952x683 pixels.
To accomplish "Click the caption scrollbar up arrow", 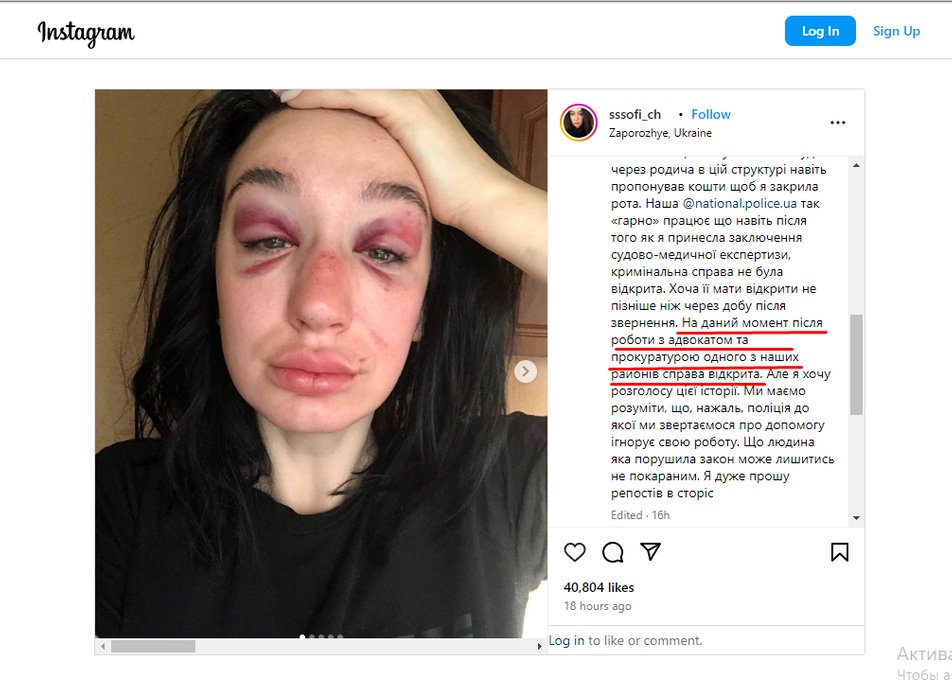I will click(856, 165).
